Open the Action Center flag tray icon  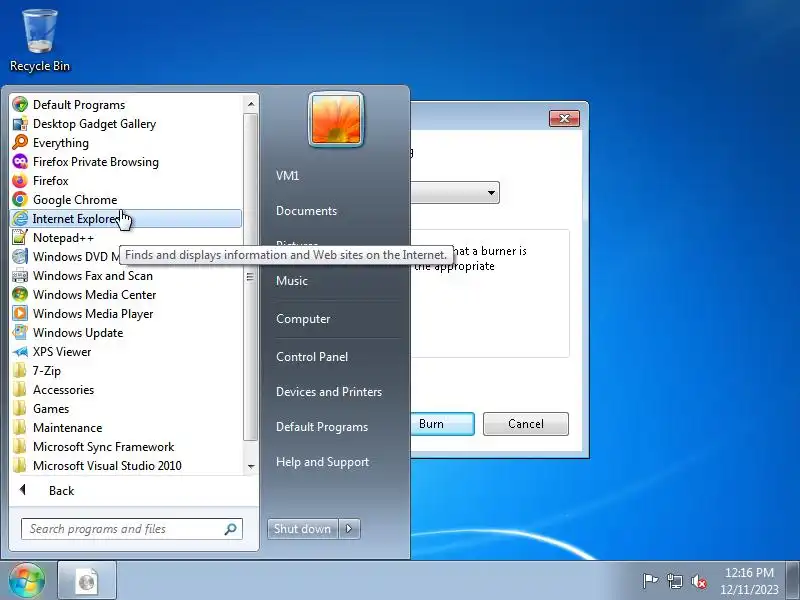point(650,581)
